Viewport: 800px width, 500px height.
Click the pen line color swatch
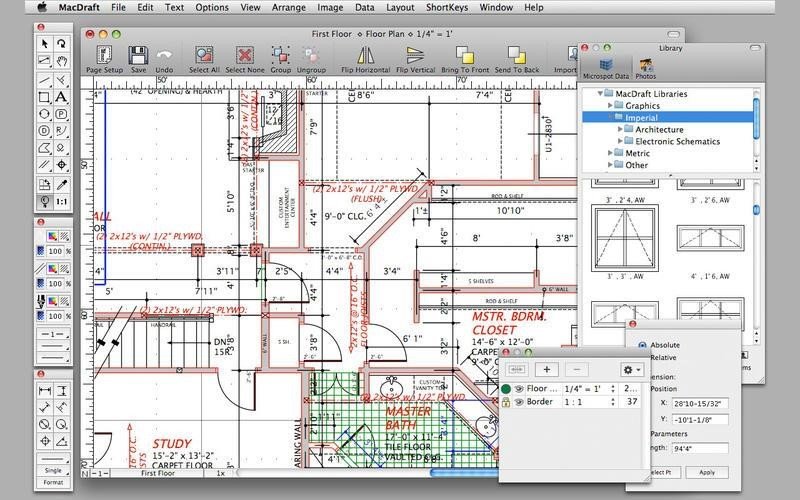coord(52,268)
